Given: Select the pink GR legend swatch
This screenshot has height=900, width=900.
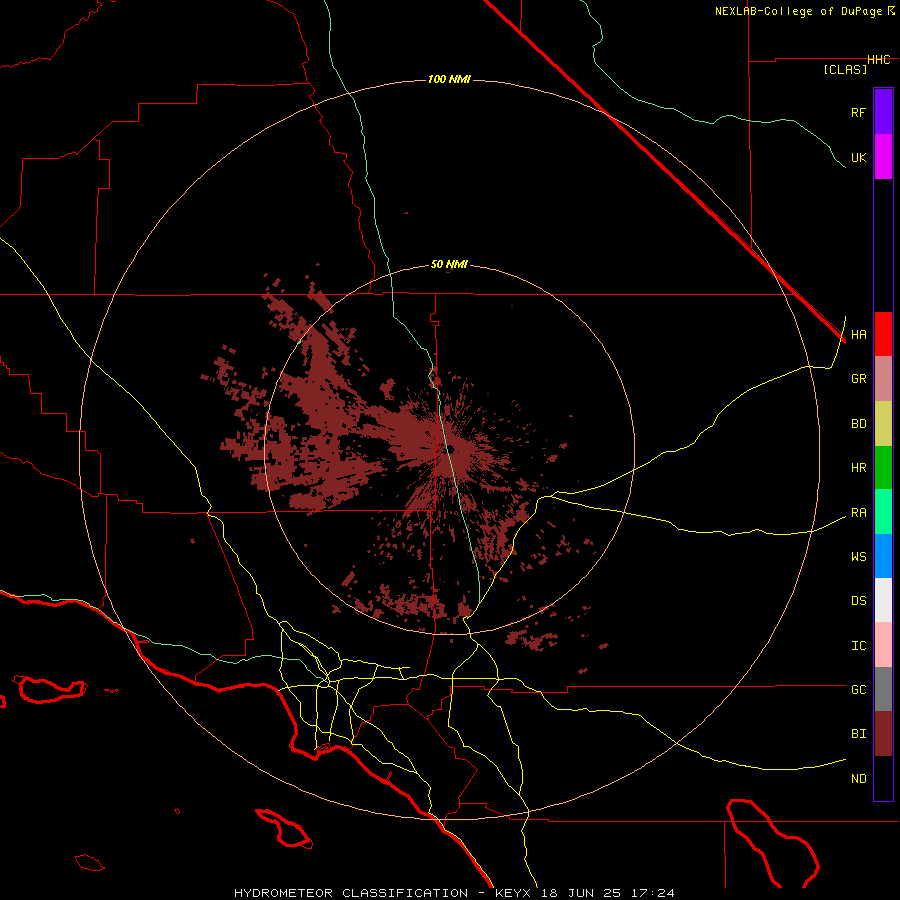Looking at the screenshot, I should [x=883, y=379].
